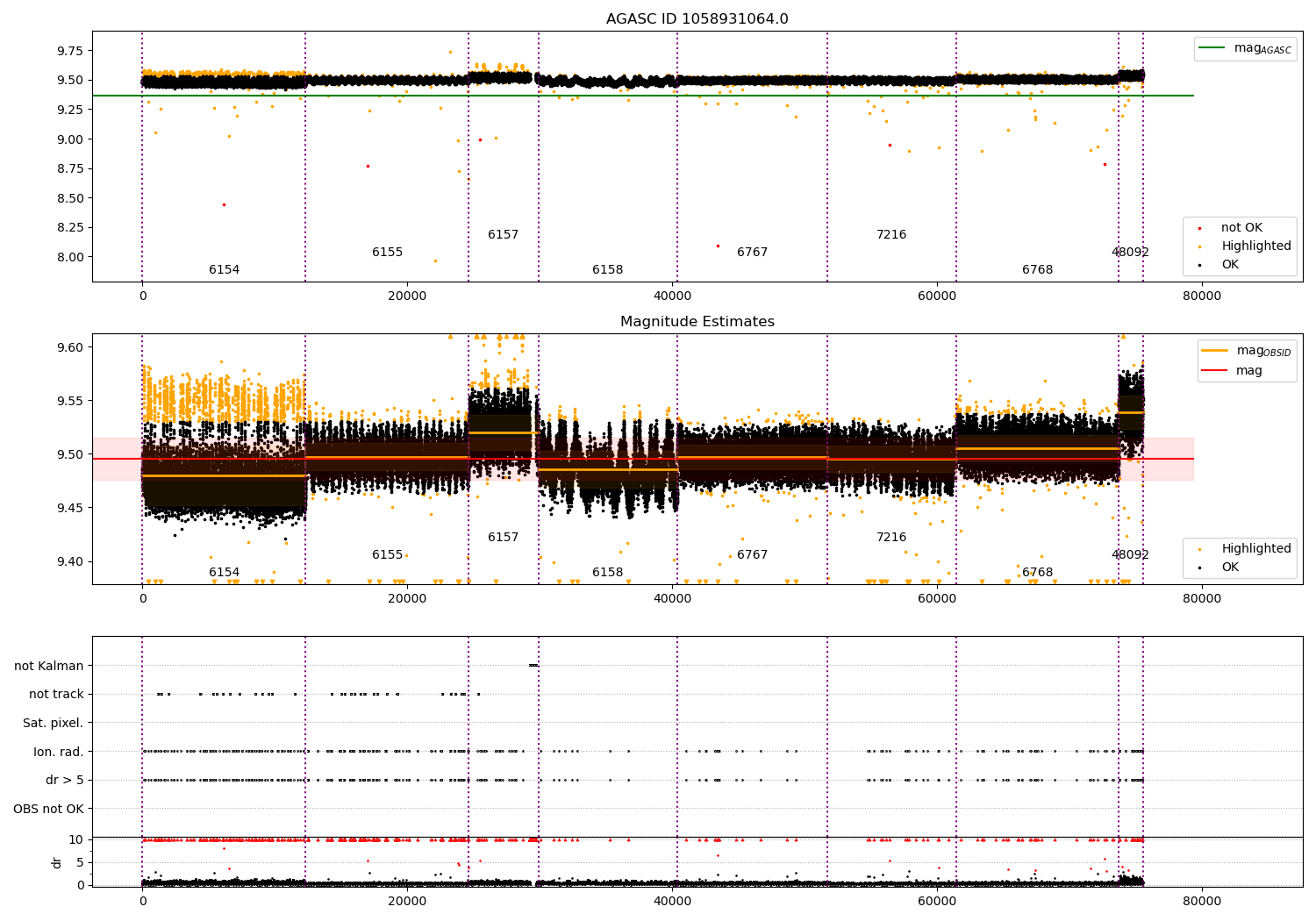Viewport: 1316px width, 921px height.
Task: Click the 9.40 y-axis tick in Magnitude Estimates
Action: click(x=69, y=561)
